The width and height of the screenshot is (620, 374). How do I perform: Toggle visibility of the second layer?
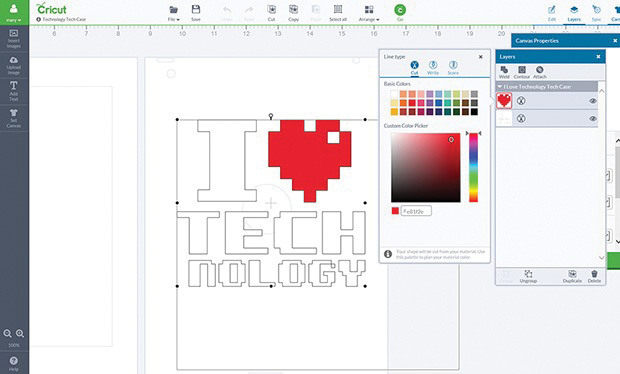point(593,119)
